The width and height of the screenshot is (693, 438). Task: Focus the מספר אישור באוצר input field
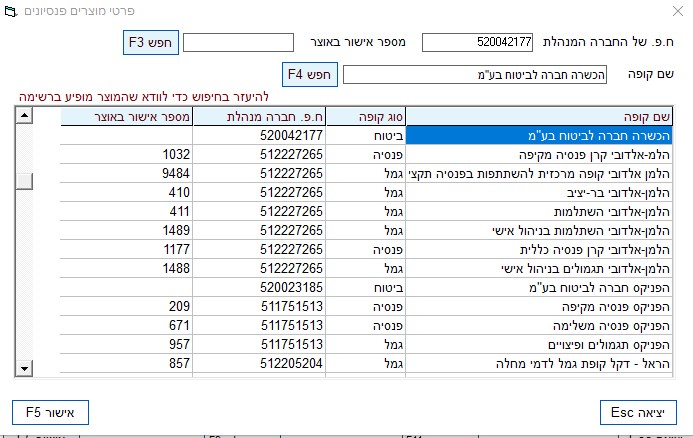click(239, 42)
